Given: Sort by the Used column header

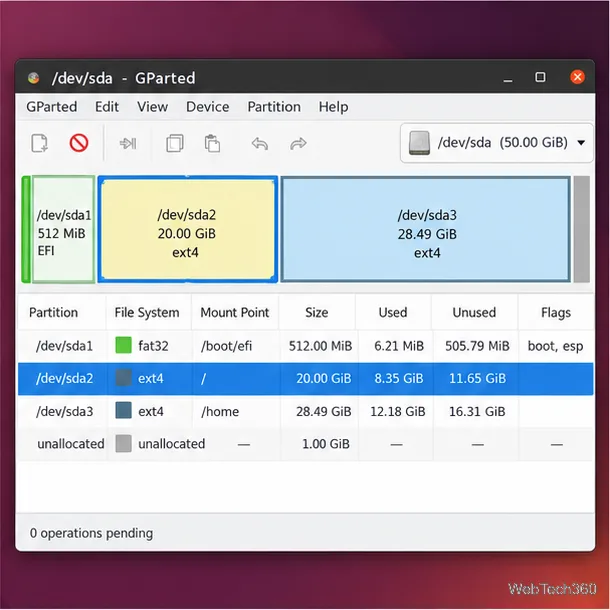Looking at the screenshot, I should [x=393, y=312].
